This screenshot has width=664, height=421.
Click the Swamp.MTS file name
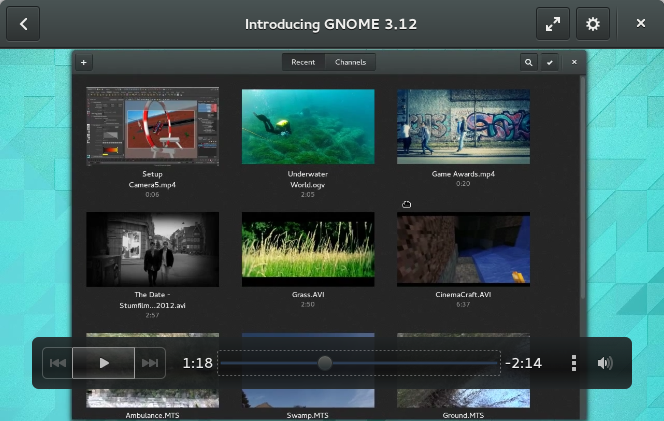(x=307, y=415)
